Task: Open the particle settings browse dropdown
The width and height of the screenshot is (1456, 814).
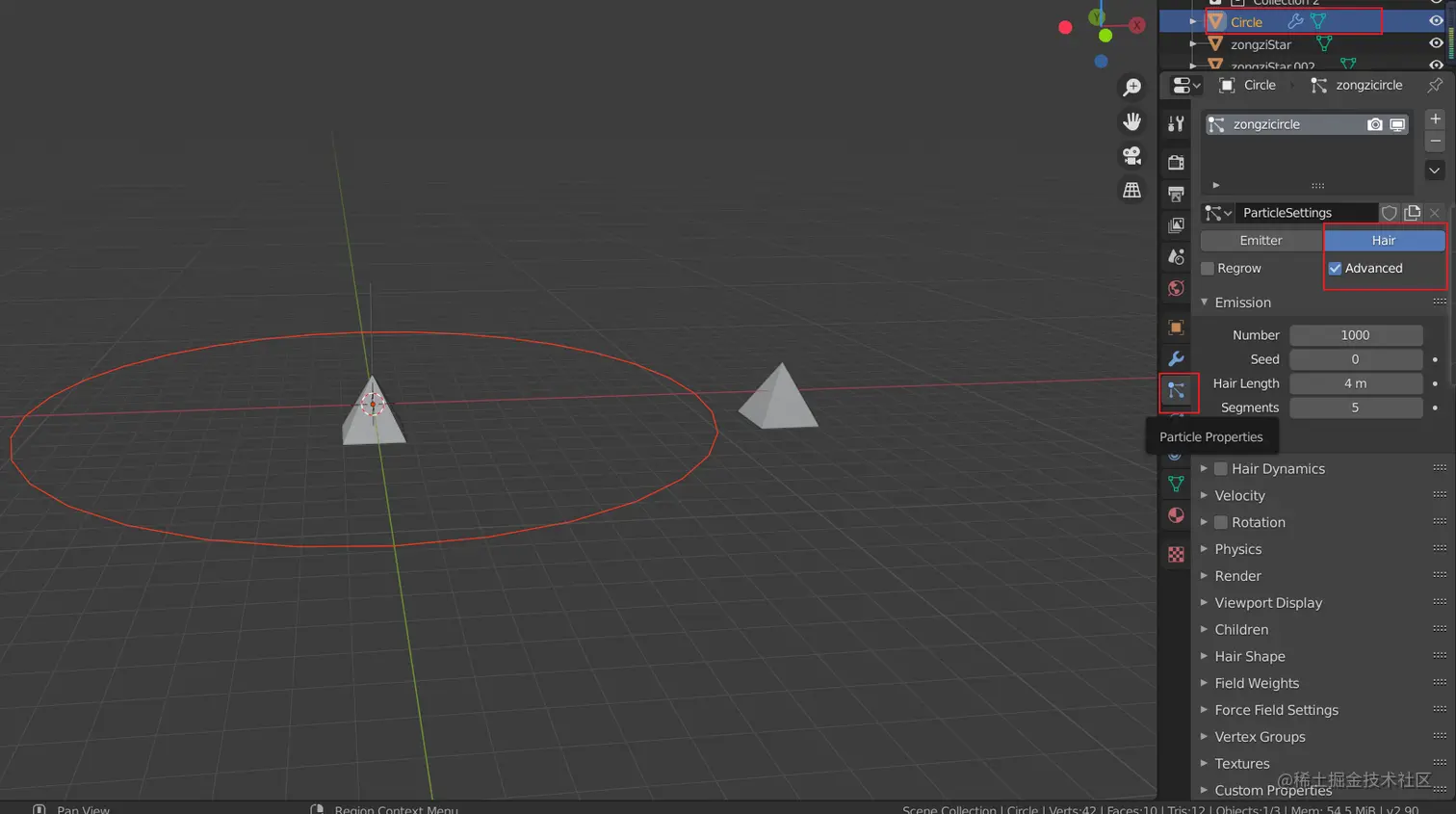Action: (x=1218, y=213)
